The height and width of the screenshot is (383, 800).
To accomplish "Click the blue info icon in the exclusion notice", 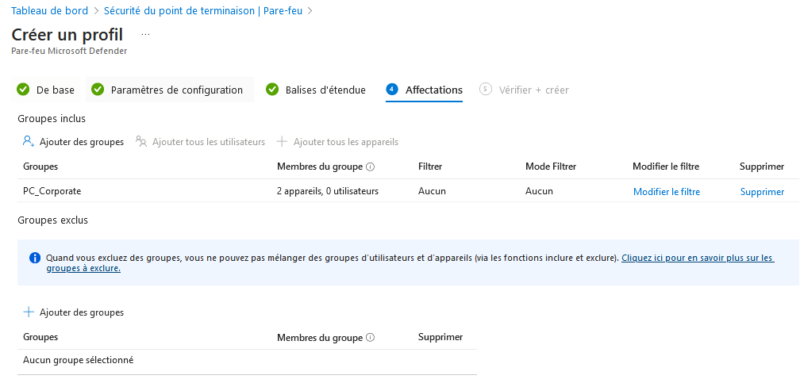I will click(35, 258).
